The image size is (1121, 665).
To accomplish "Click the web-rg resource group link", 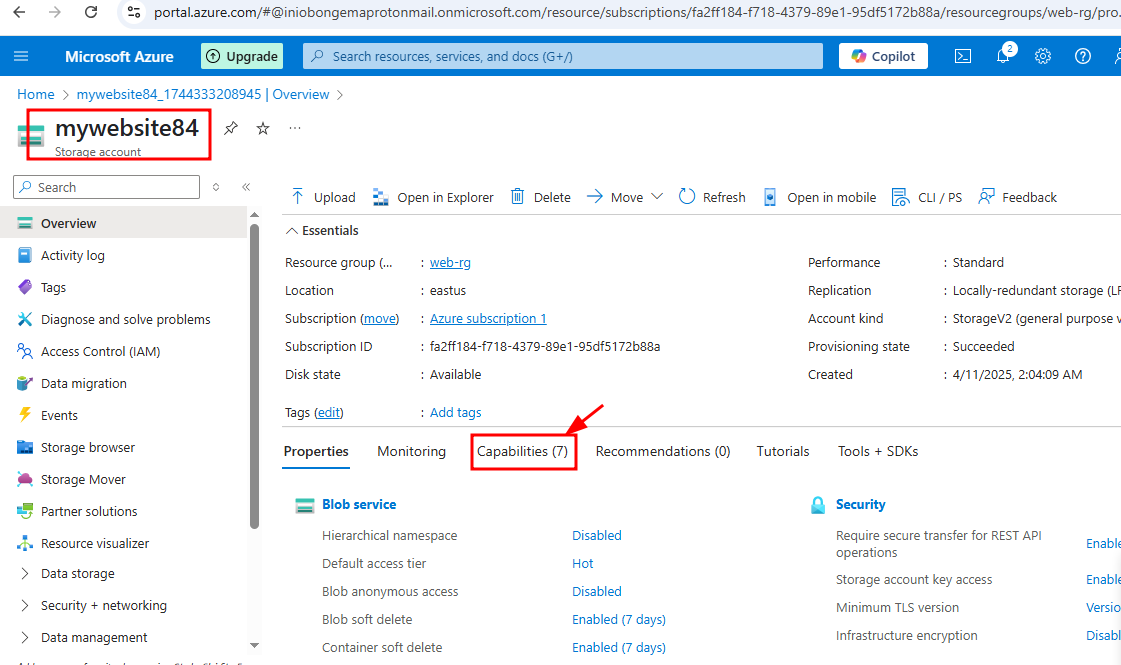I will point(450,262).
